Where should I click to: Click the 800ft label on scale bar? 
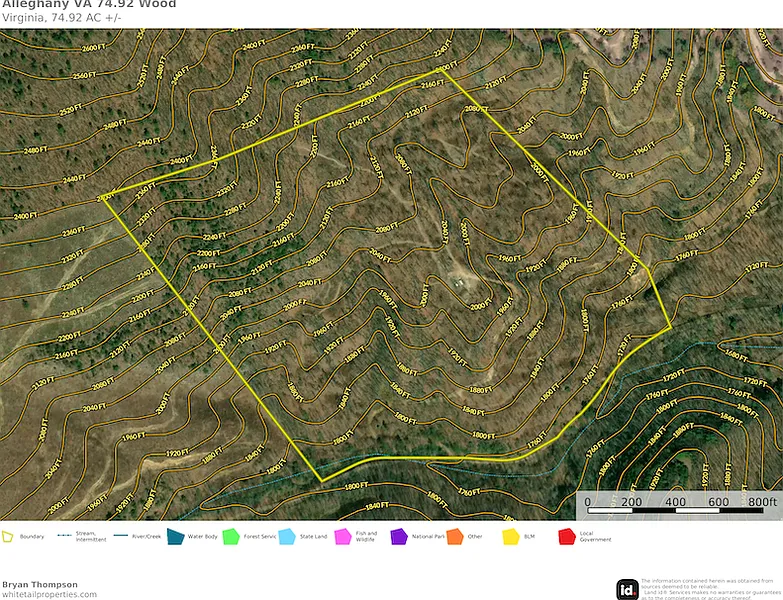763,502
